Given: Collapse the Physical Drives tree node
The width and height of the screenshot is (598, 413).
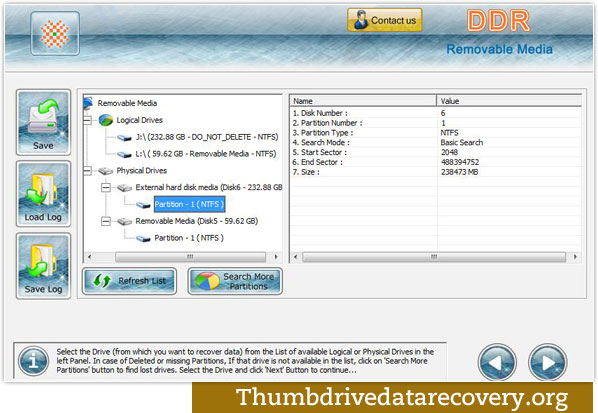Looking at the screenshot, I should [x=87, y=170].
